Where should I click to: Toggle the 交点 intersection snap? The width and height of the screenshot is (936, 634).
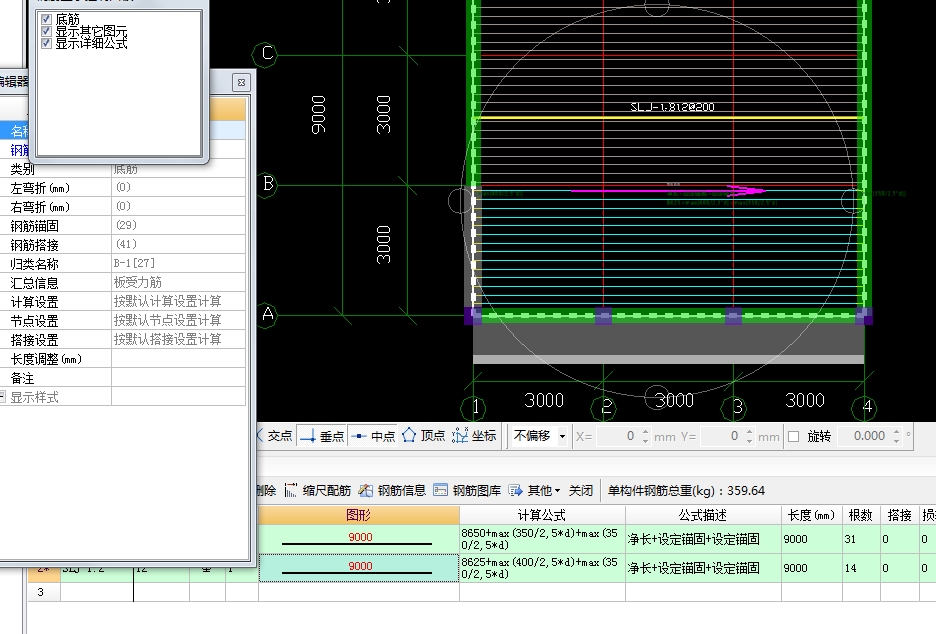(x=275, y=436)
